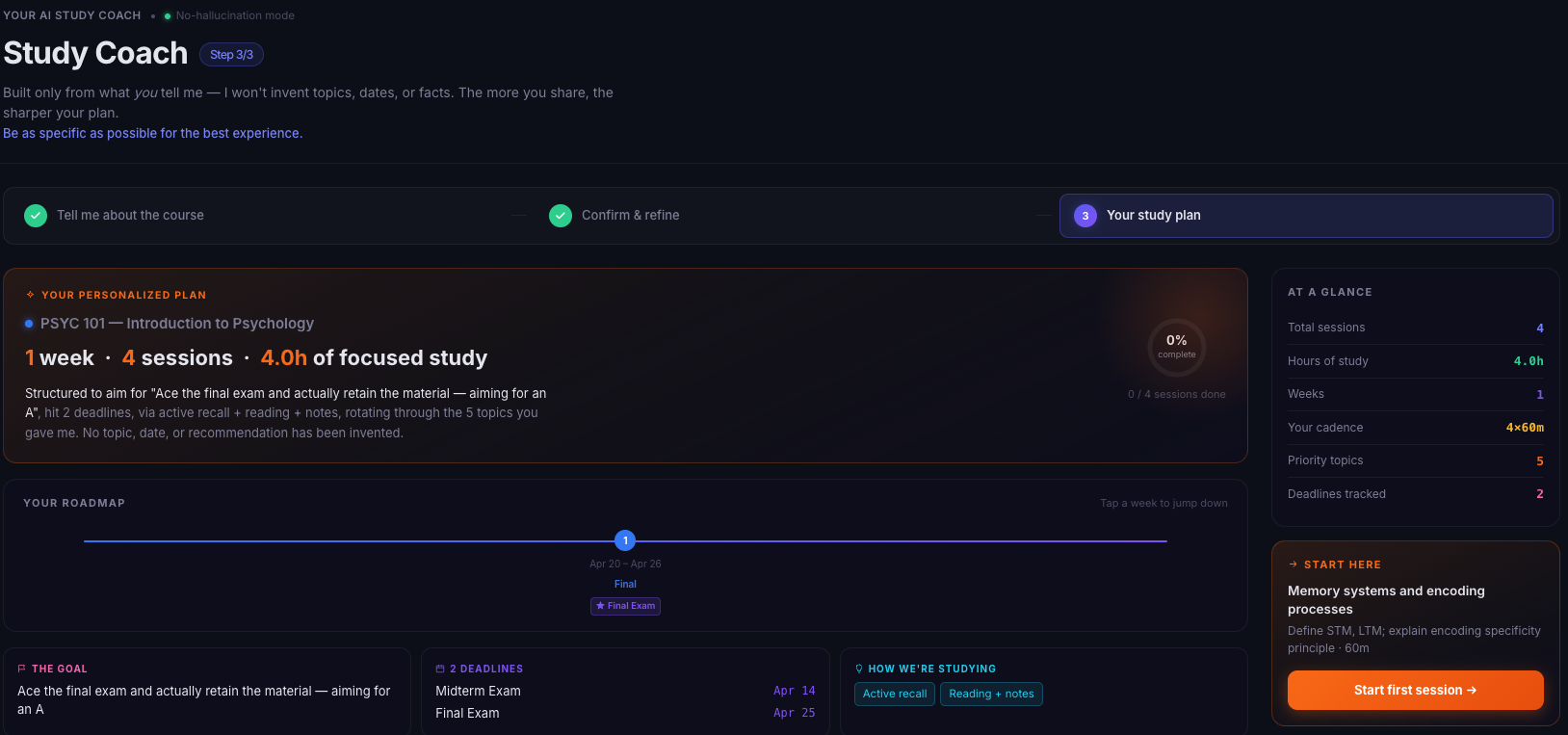Click the flag icon next to The Goal
Image resolution: width=1568 pixels, height=735 pixels.
22,669
